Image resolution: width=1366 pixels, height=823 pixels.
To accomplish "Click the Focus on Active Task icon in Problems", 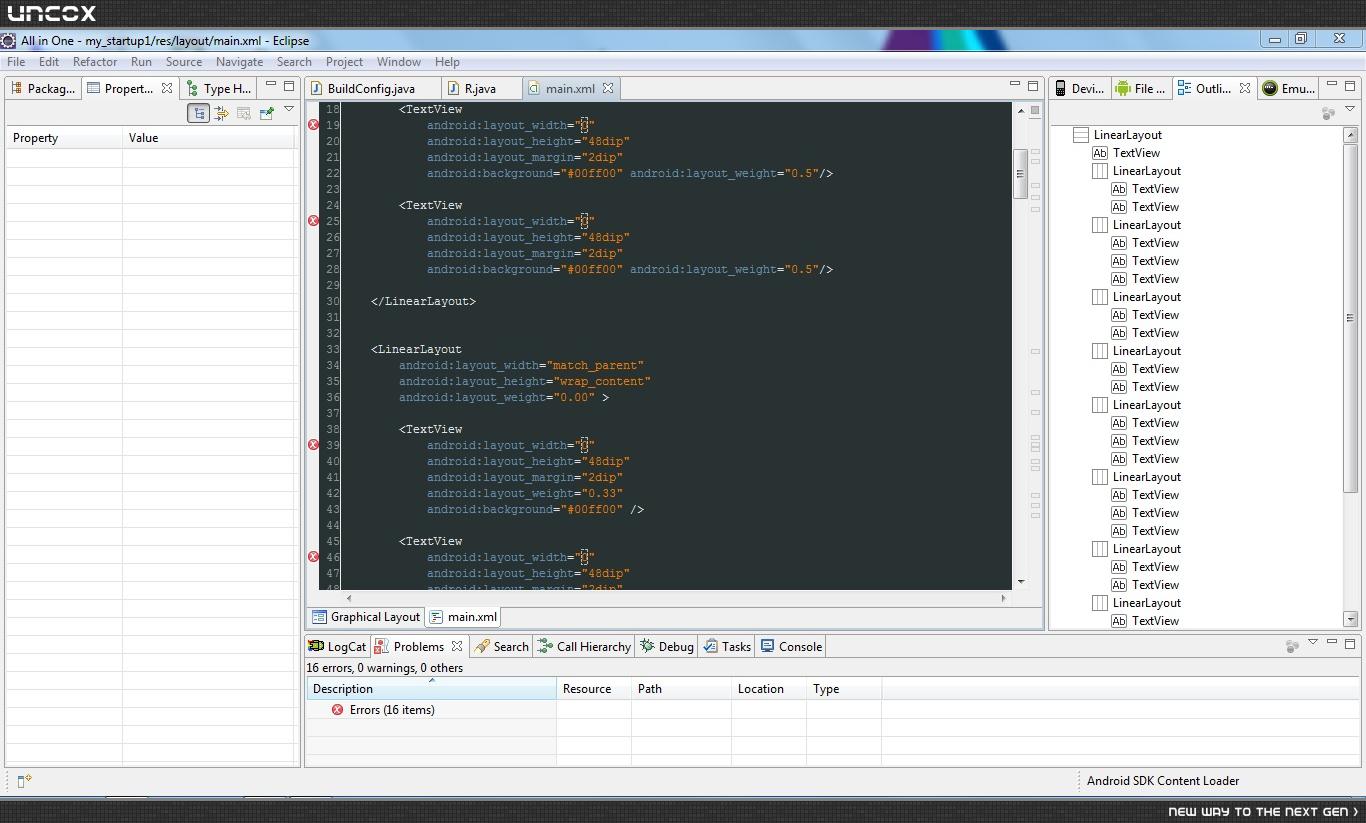I will click(1292, 646).
